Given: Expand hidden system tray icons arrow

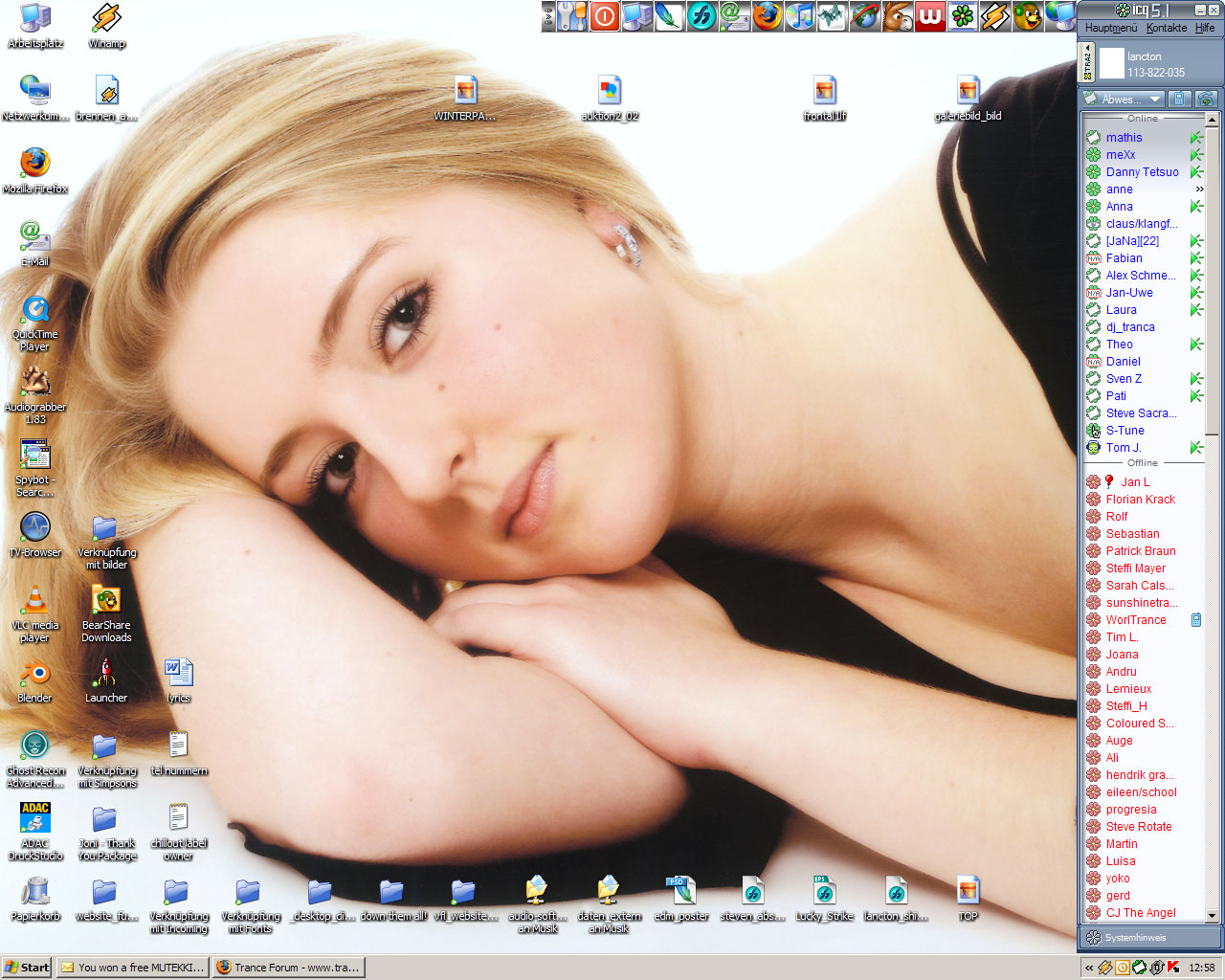Looking at the screenshot, I should click(x=1089, y=968).
